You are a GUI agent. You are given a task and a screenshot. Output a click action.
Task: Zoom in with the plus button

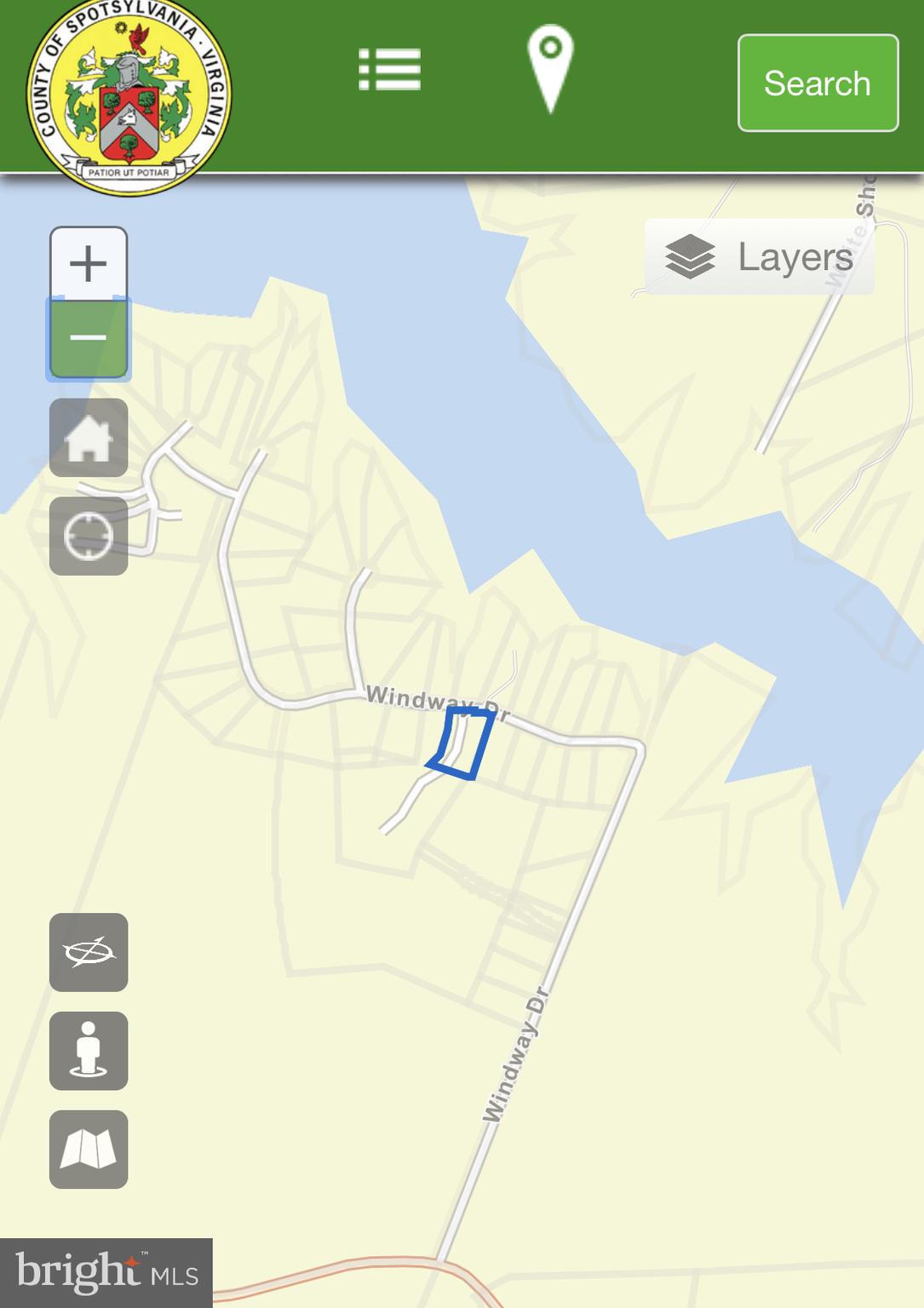click(89, 263)
